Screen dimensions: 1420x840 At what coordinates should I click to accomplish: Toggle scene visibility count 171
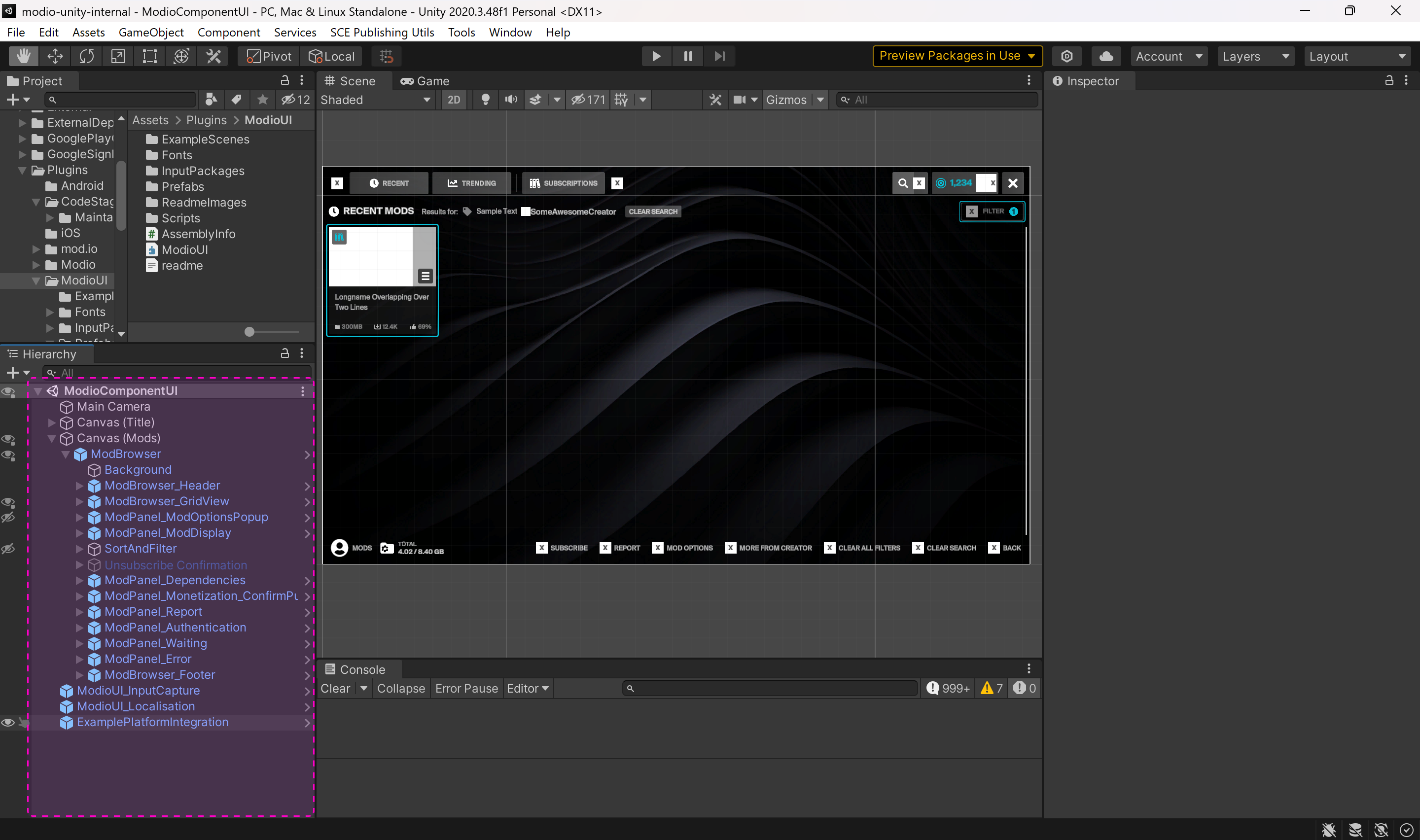pyautogui.click(x=588, y=100)
